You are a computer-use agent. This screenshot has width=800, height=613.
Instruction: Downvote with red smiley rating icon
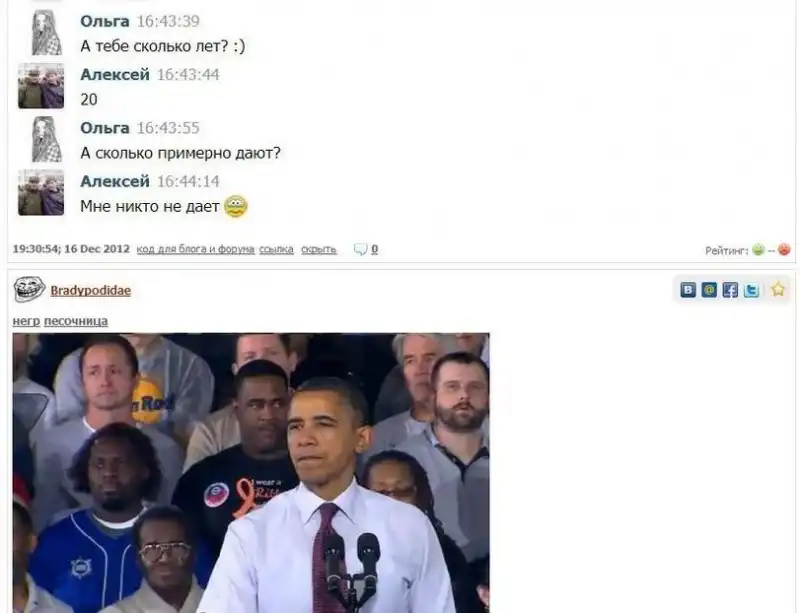[784, 250]
